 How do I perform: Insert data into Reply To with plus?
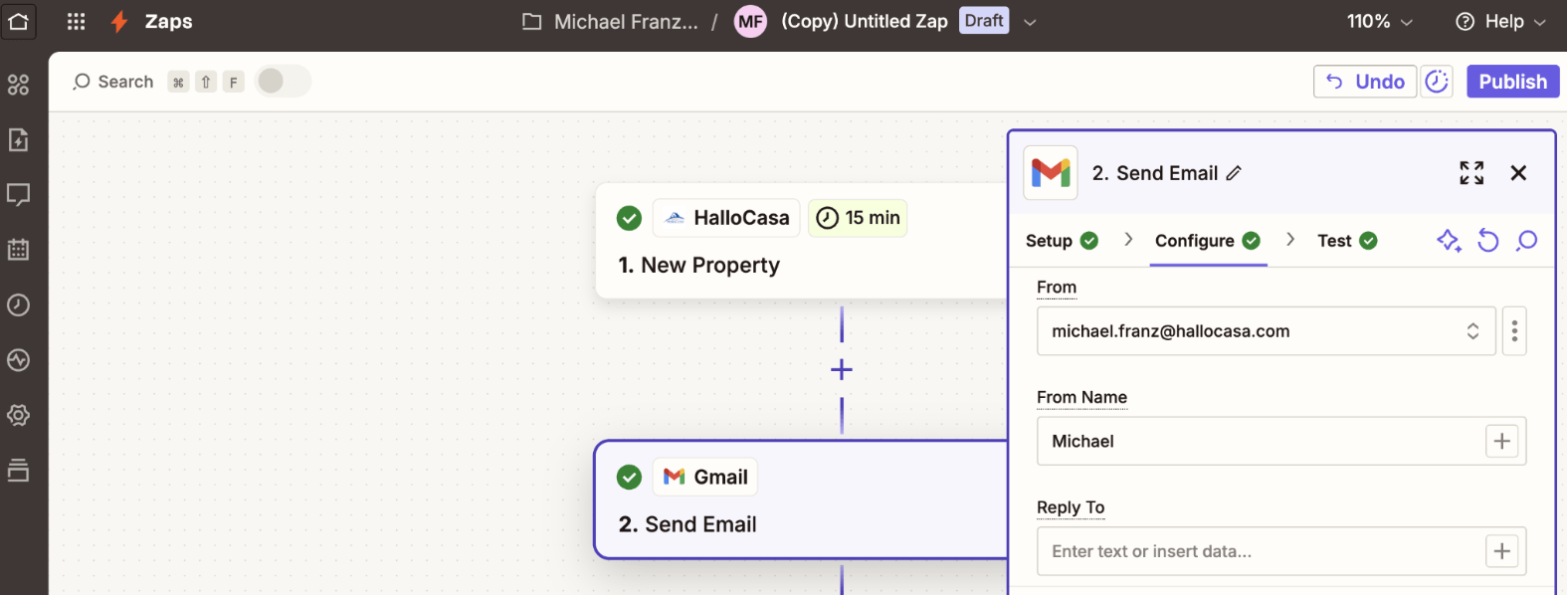1502,551
